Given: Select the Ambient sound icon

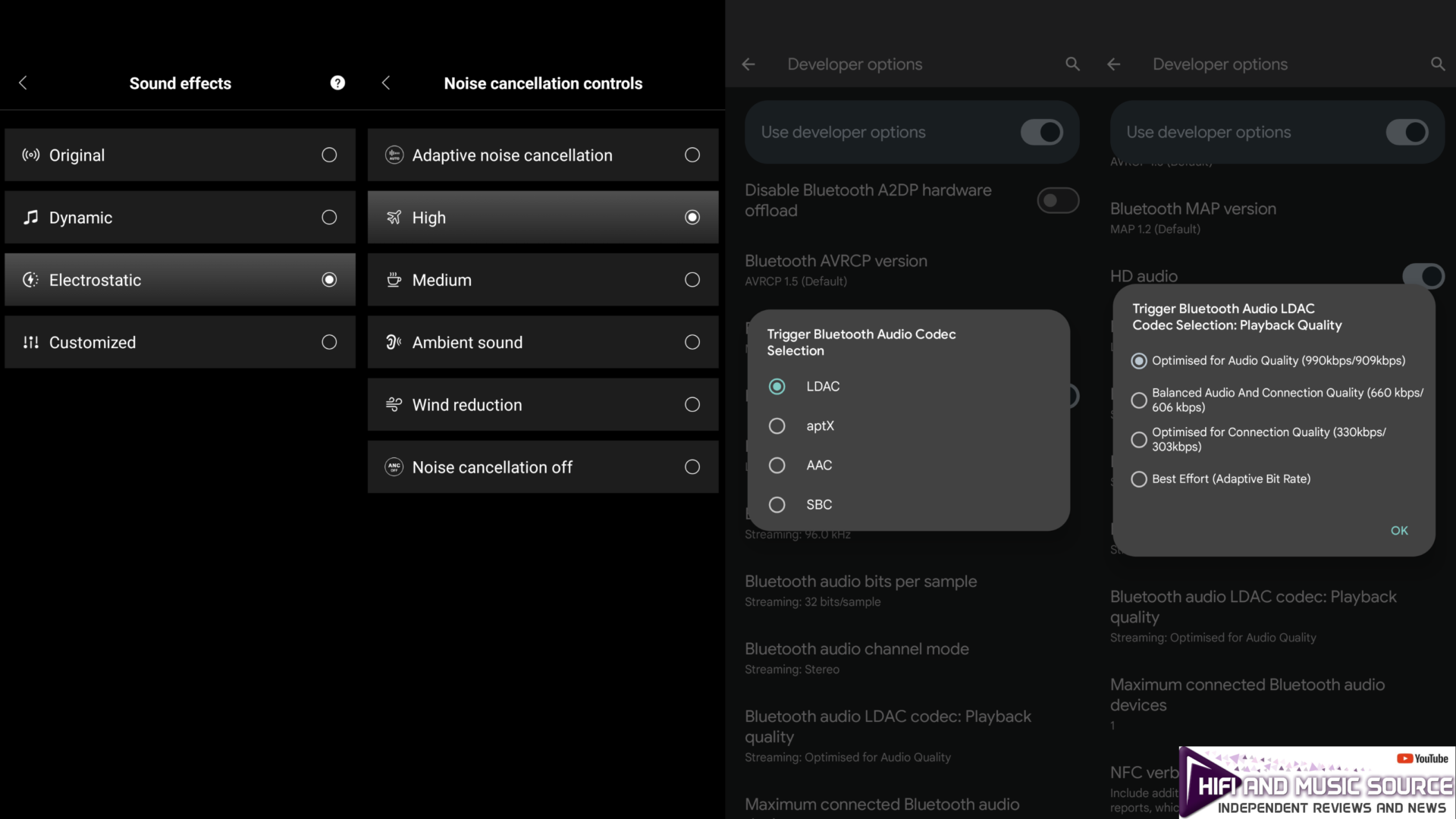Looking at the screenshot, I should pos(394,342).
